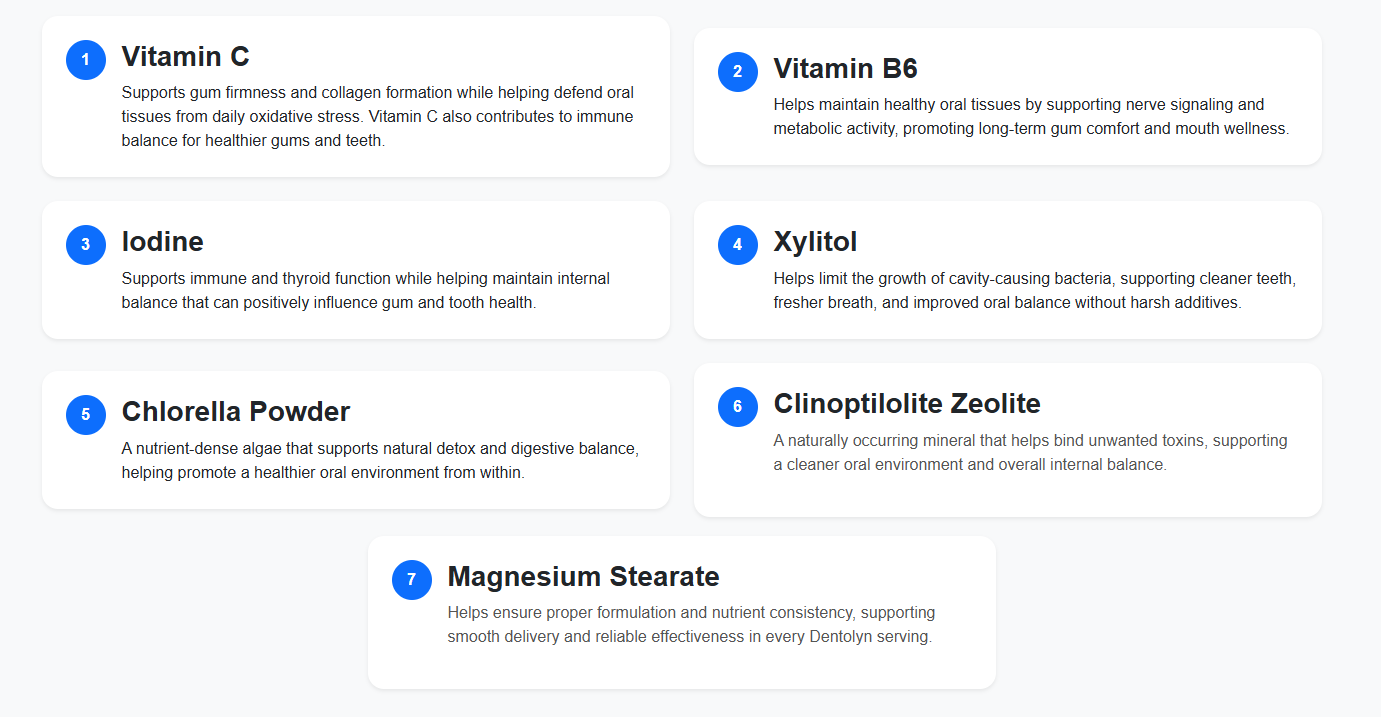This screenshot has width=1381, height=717.
Task: Click the Iodine thyroid function description
Action: 366,290
